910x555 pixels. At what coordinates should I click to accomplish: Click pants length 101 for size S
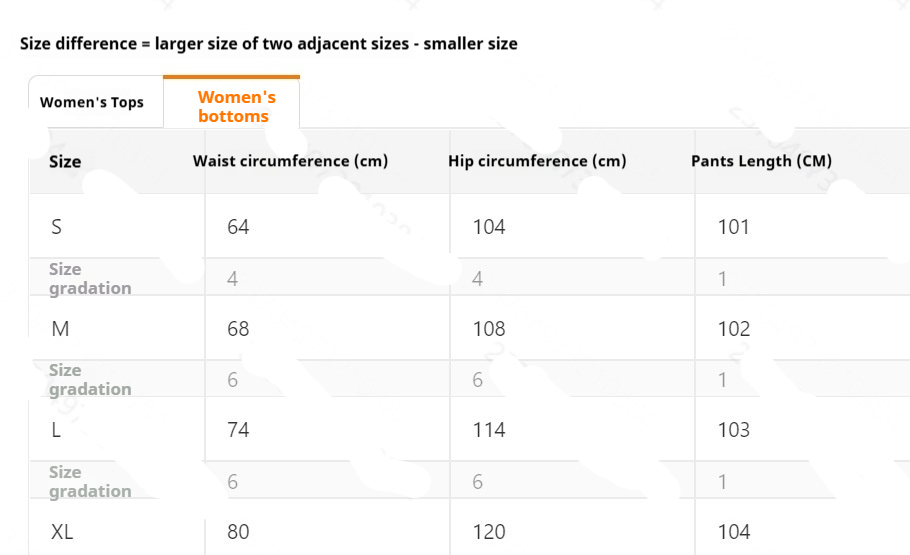[733, 227]
